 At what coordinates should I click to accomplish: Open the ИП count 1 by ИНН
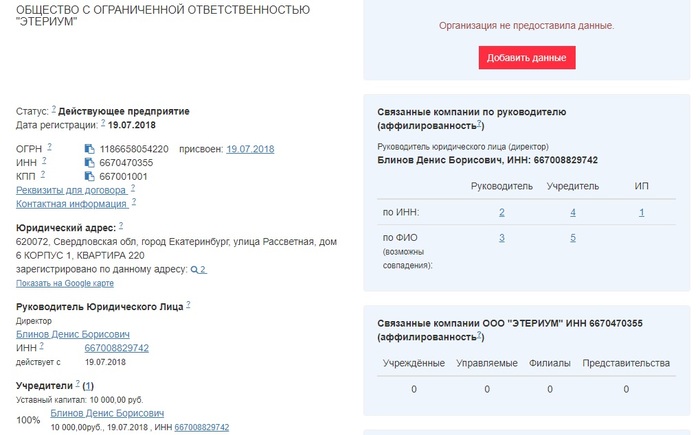click(x=641, y=212)
